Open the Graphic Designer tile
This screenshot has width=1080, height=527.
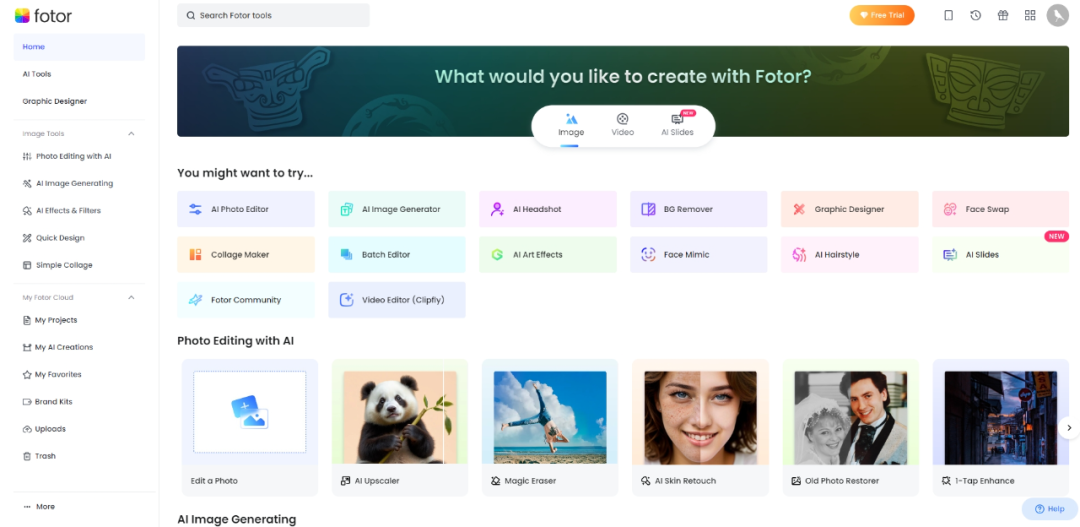pos(849,209)
